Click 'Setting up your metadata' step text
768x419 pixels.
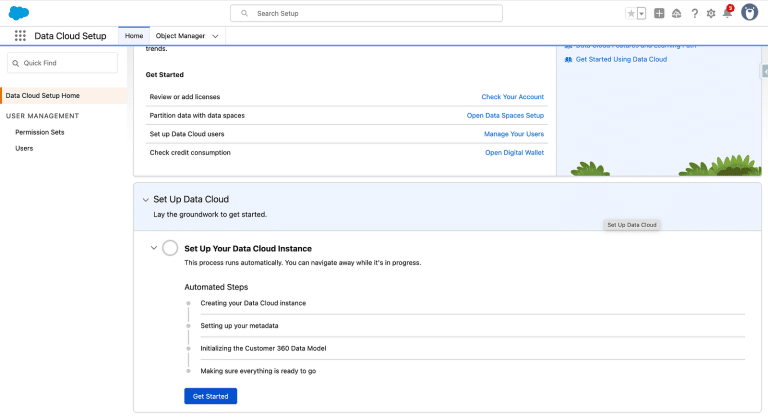pos(239,326)
